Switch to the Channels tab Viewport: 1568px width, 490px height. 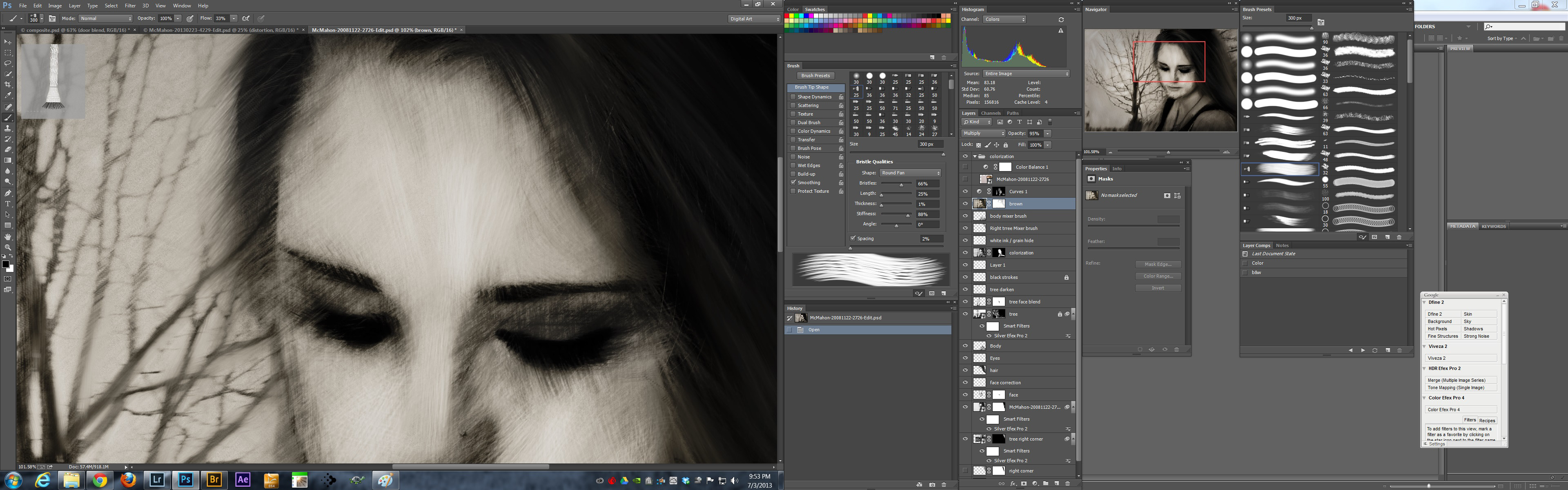tap(990, 113)
